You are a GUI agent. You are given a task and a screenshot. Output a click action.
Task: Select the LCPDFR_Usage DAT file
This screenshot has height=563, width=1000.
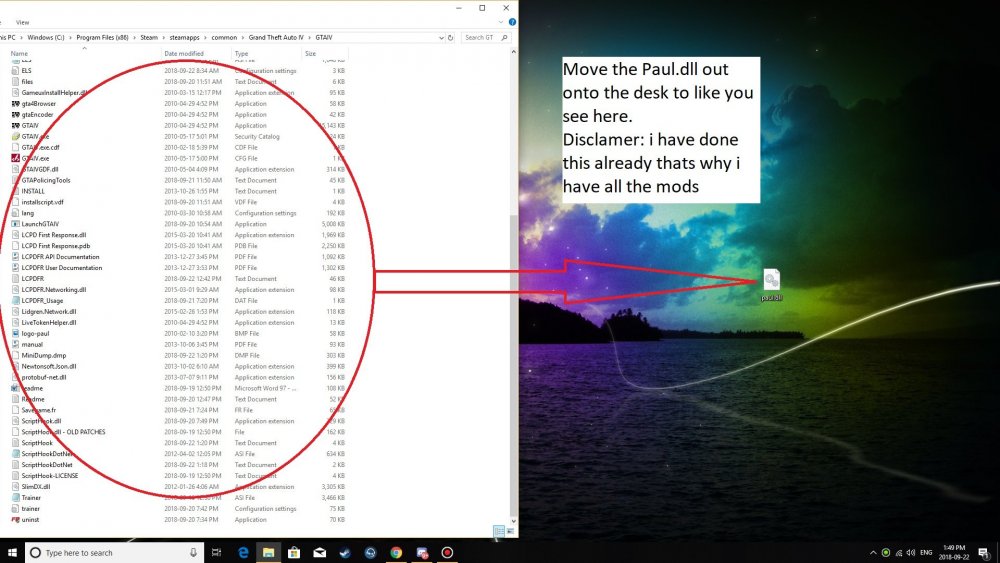42,300
